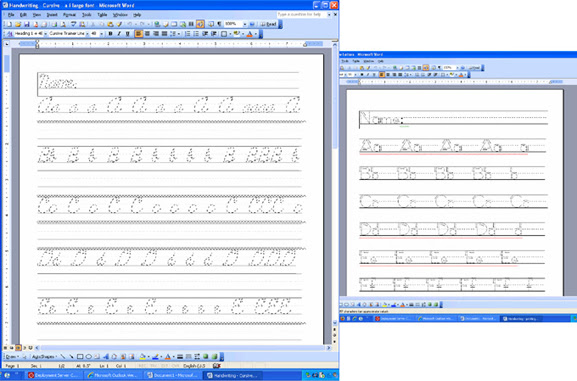Open the Insert menu in the front Word window
Image resolution: width=577 pixels, height=381 pixels.
[x=52, y=15]
